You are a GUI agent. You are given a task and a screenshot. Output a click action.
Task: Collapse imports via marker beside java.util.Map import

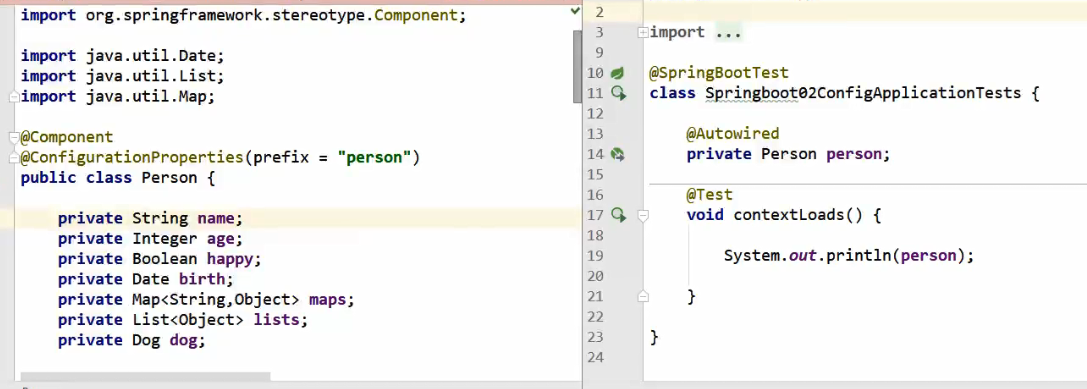[14, 98]
